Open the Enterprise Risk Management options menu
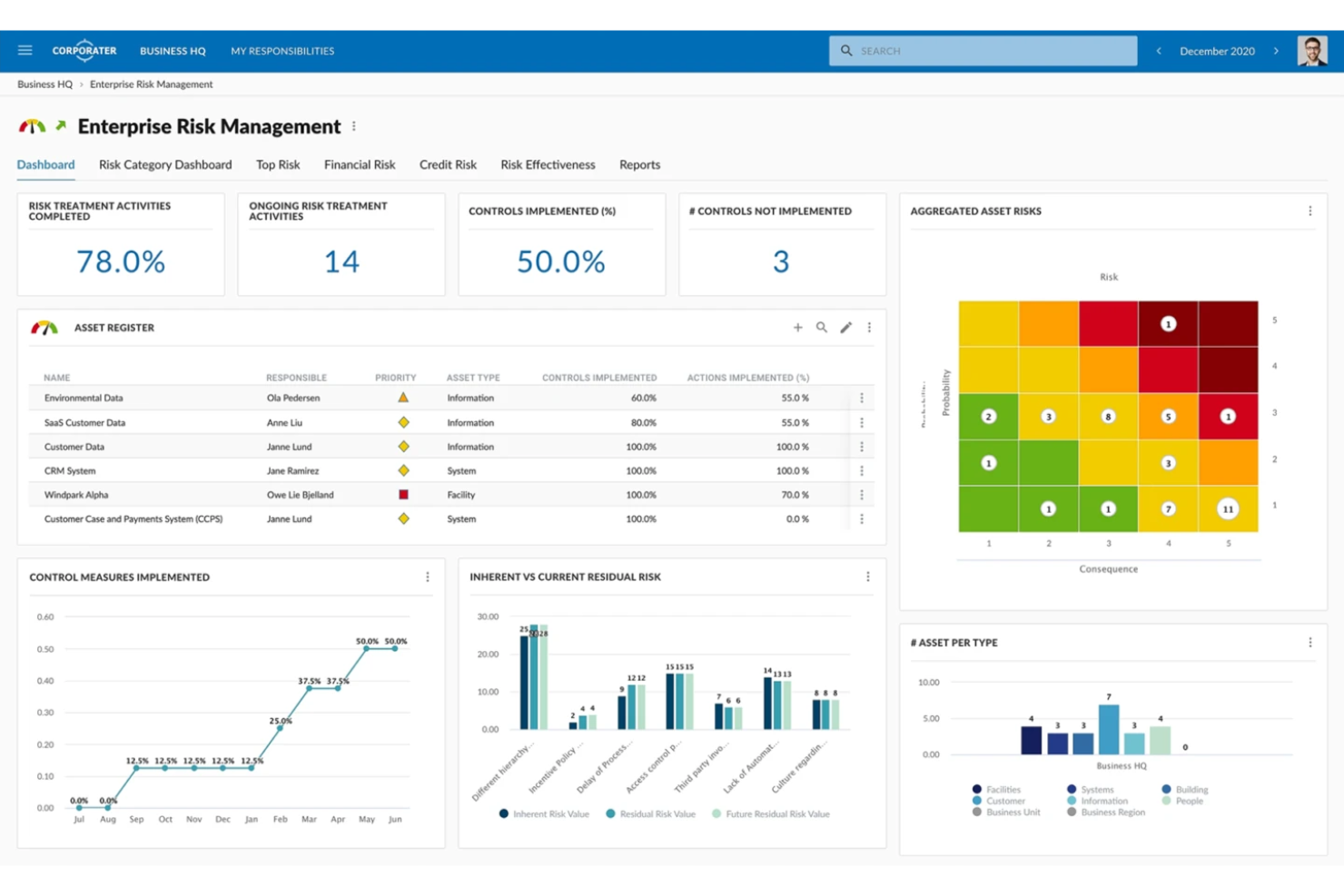 click(354, 126)
